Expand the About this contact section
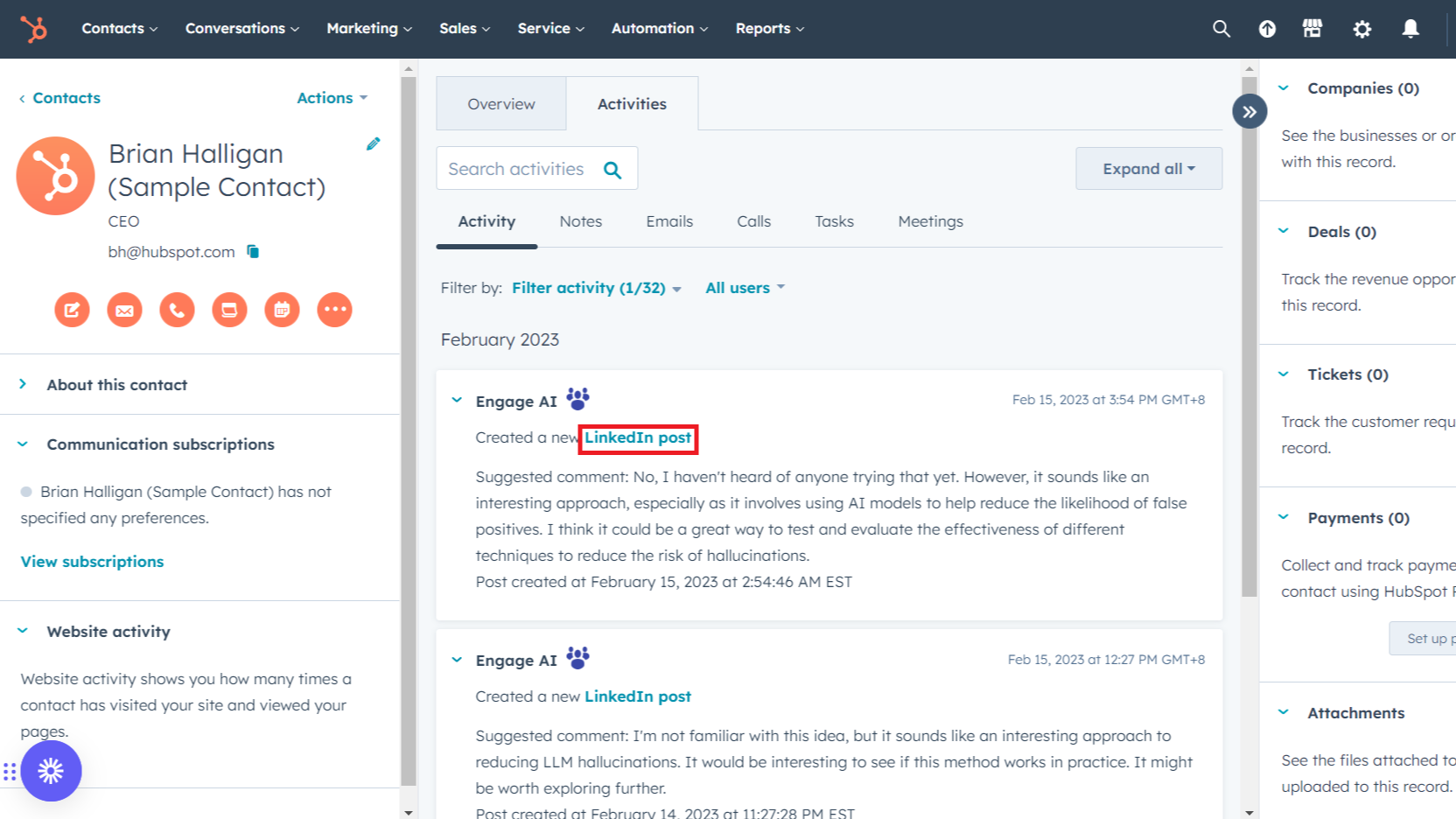 pos(24,384)
